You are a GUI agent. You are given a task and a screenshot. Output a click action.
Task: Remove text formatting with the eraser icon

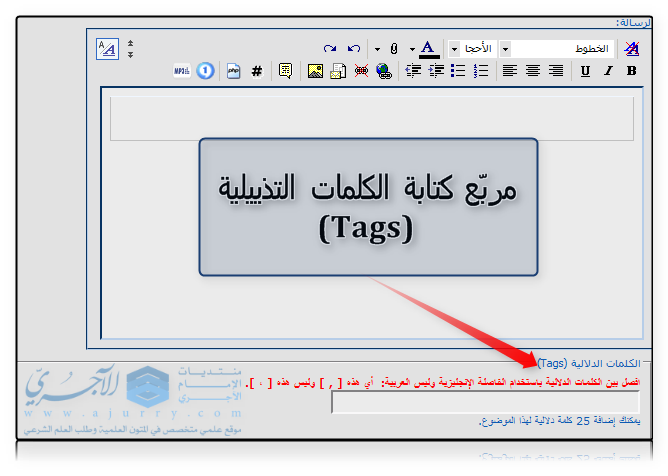click(631, 48)
